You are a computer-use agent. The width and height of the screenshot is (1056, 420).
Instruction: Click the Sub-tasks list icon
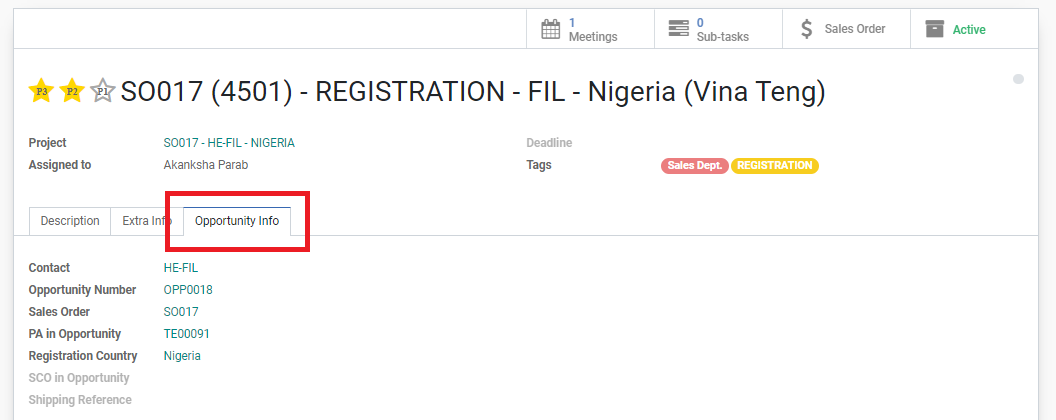coord(678,29)
